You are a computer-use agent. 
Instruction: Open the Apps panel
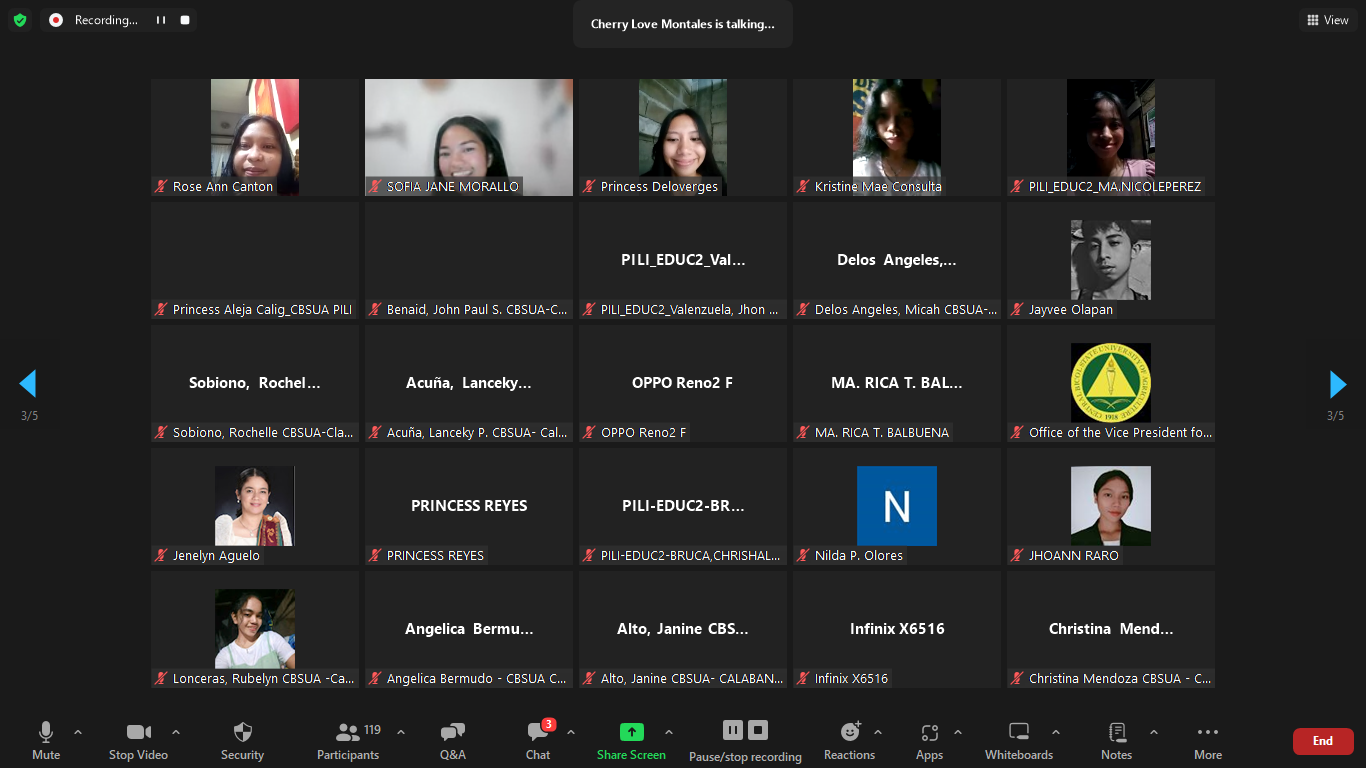click(x=929, y=740)
